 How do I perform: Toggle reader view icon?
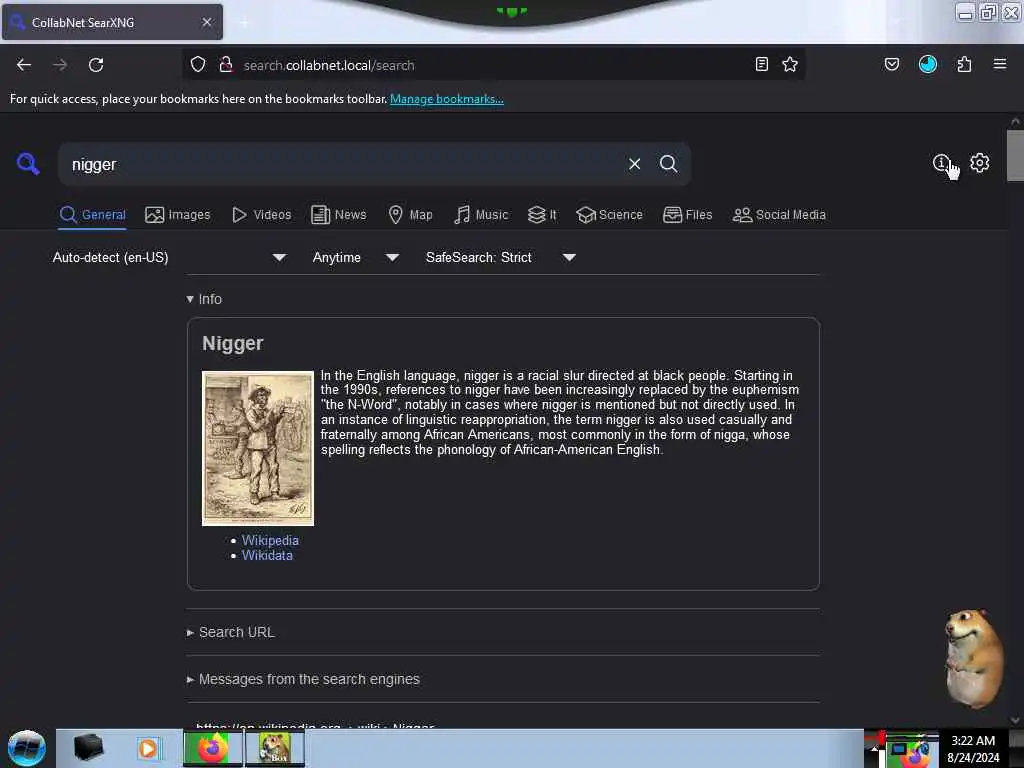point(761,64)
